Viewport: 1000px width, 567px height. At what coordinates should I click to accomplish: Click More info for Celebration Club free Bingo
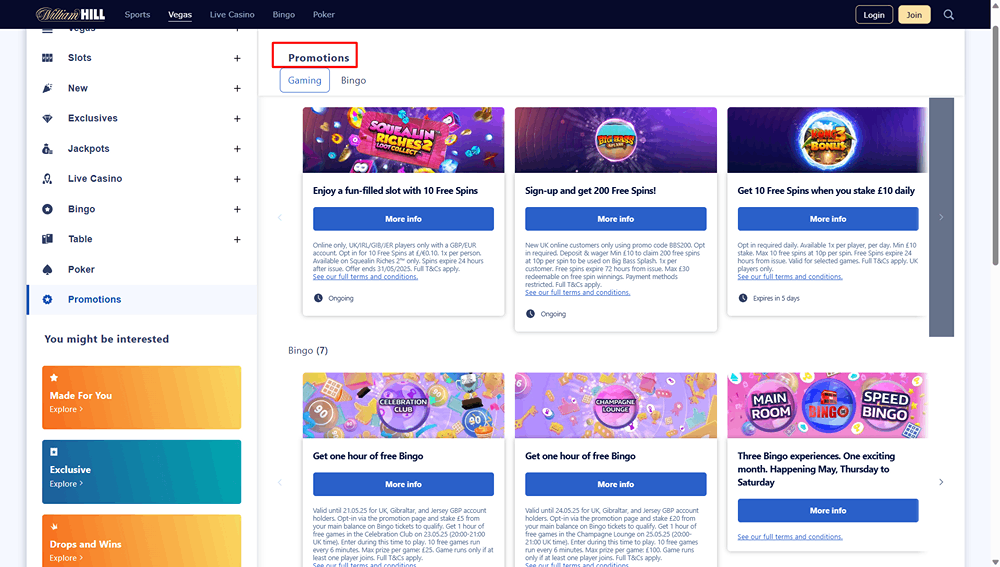click(x=403, y=484)
